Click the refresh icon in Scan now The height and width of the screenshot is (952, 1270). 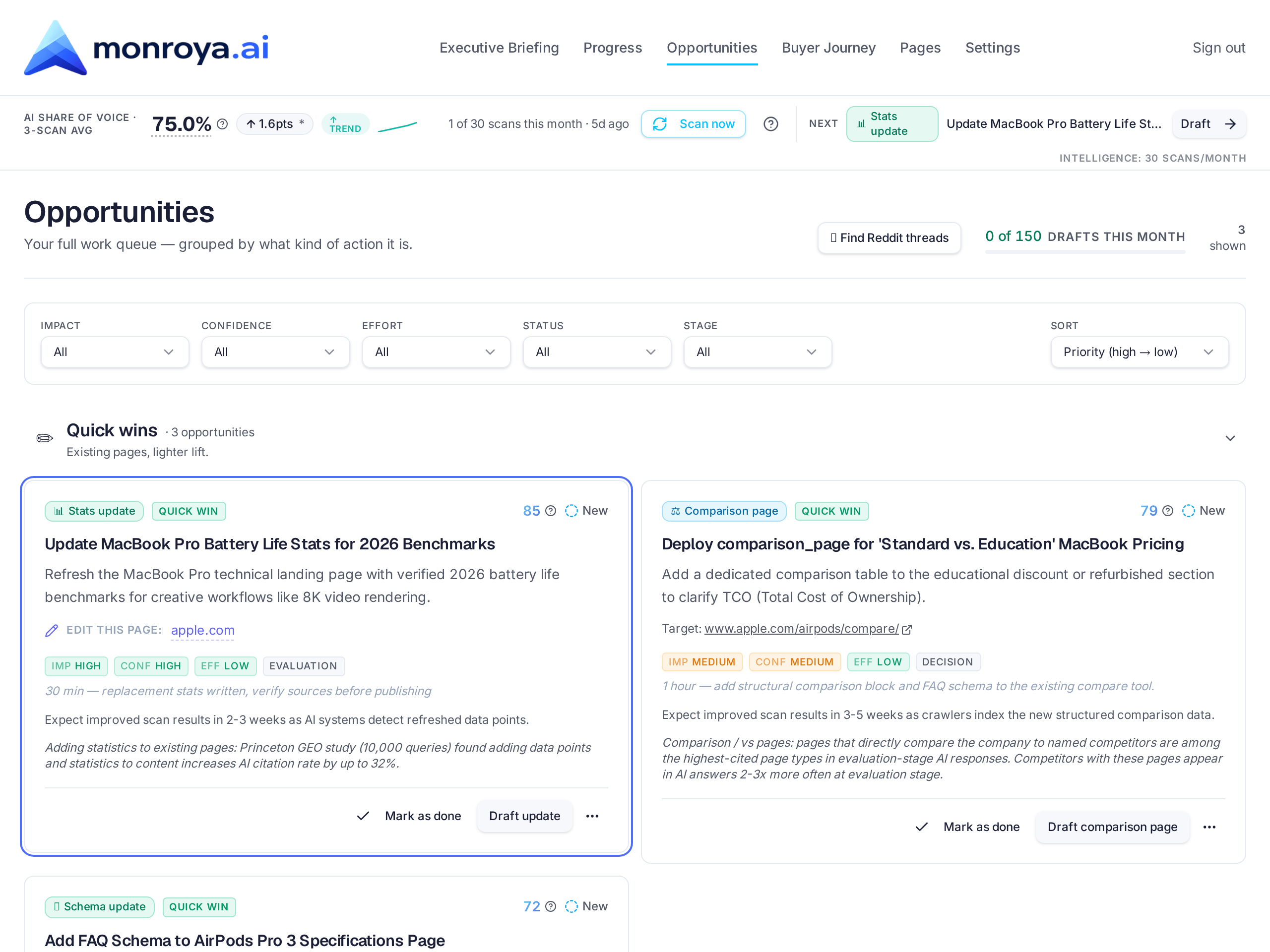pos(660,124)
